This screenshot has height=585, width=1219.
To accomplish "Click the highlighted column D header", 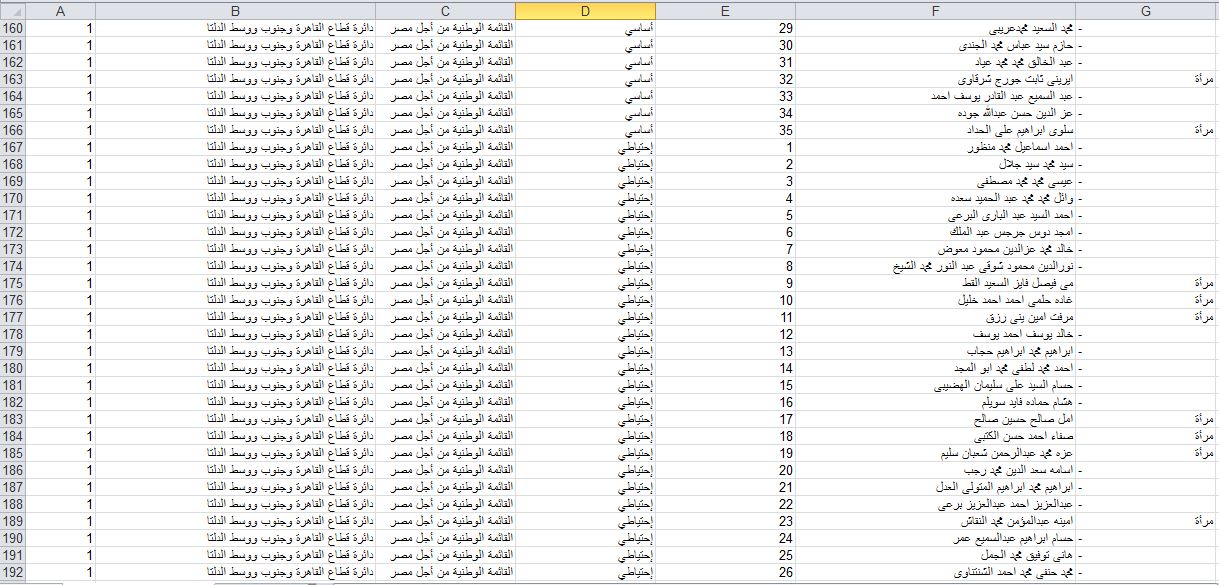I will click(x=585, y=11).
